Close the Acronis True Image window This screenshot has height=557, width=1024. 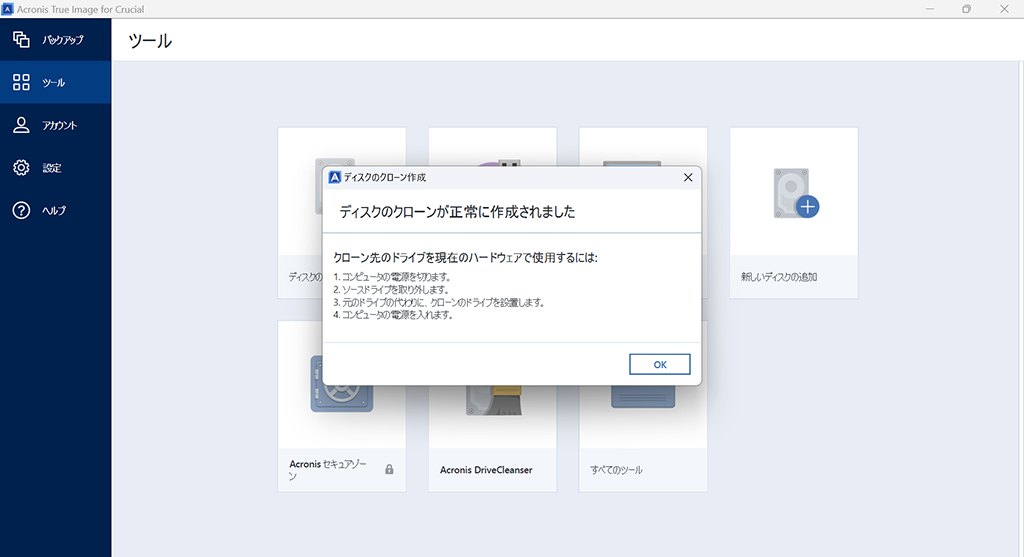coord(1004,9)
